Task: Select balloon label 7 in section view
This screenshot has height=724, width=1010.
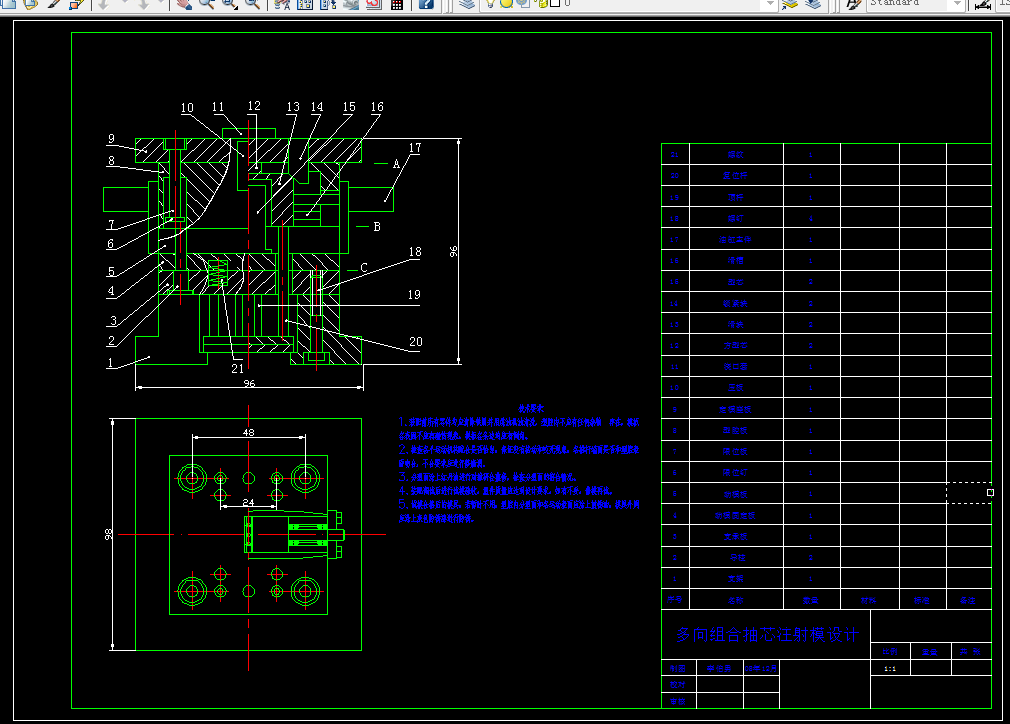Action: [111, 224]
